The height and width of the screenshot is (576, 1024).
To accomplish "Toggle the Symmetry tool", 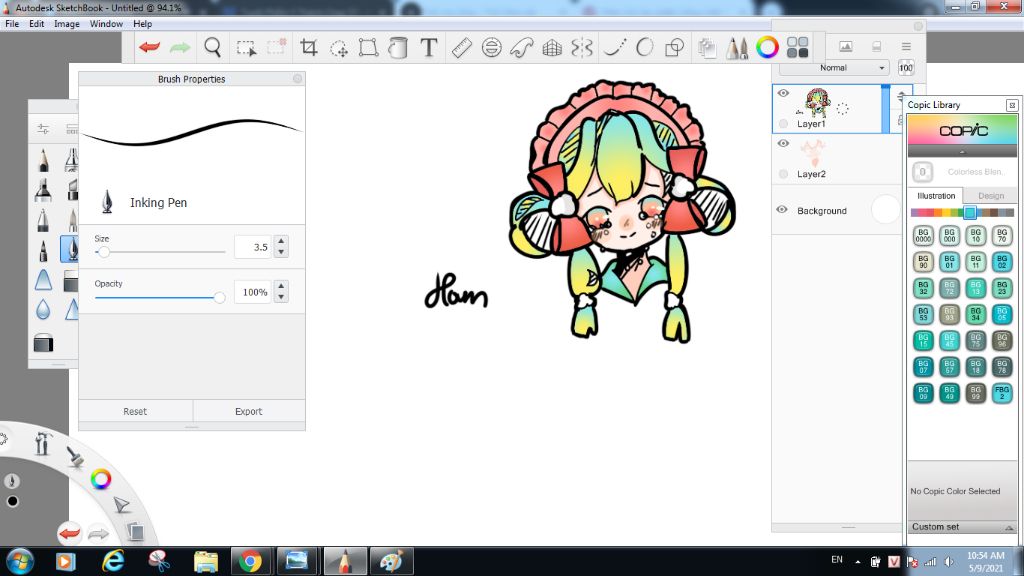I will pos(582,47).
